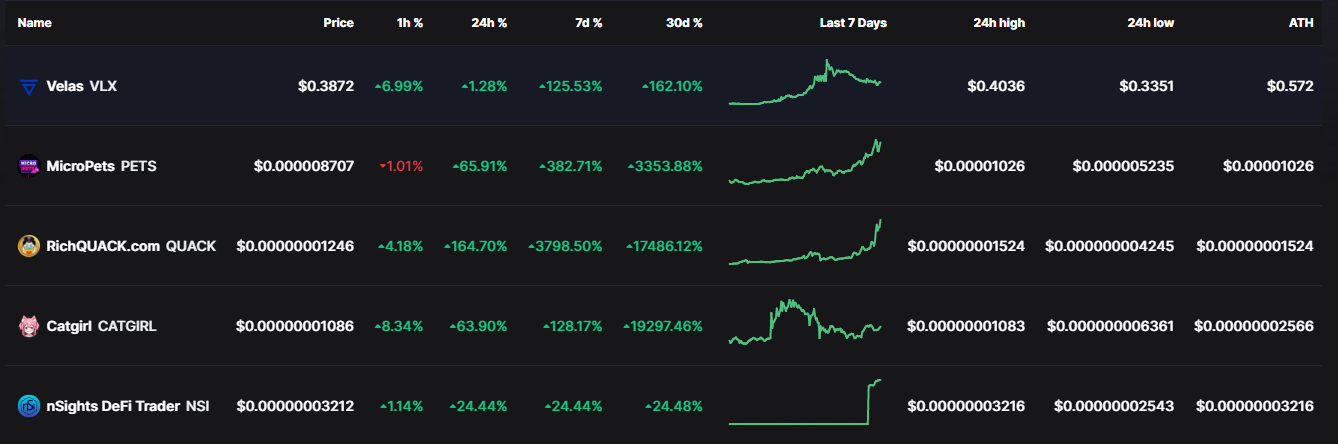
Task: Click the Velas VLX coin logo
Action: pyautogui.click(x=29, y=87)
